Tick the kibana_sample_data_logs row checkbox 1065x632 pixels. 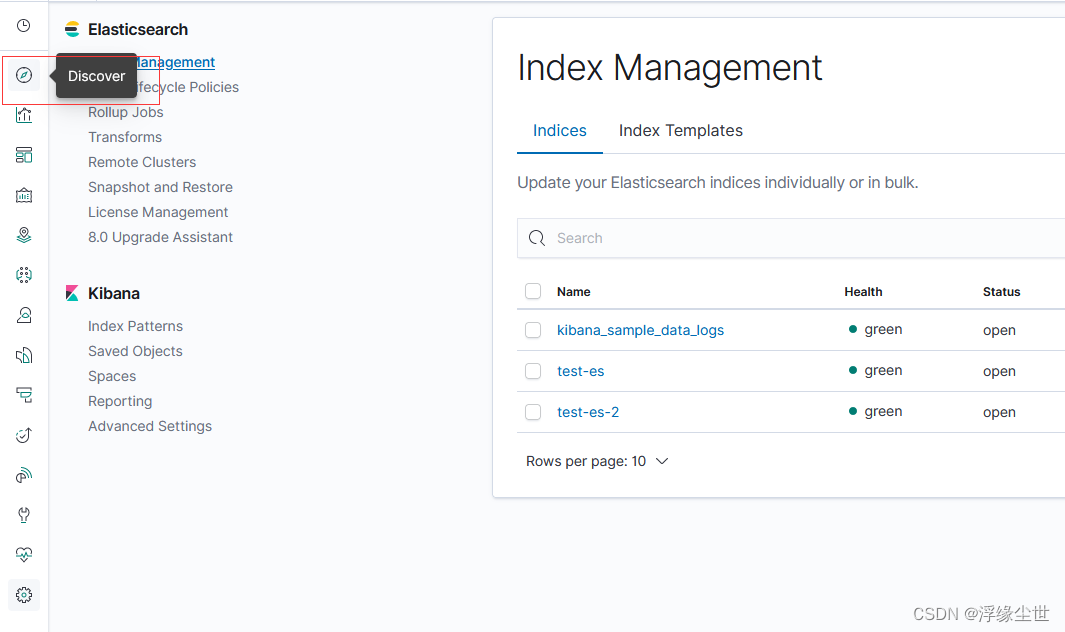pyautogui.click(x=533, y=330)
